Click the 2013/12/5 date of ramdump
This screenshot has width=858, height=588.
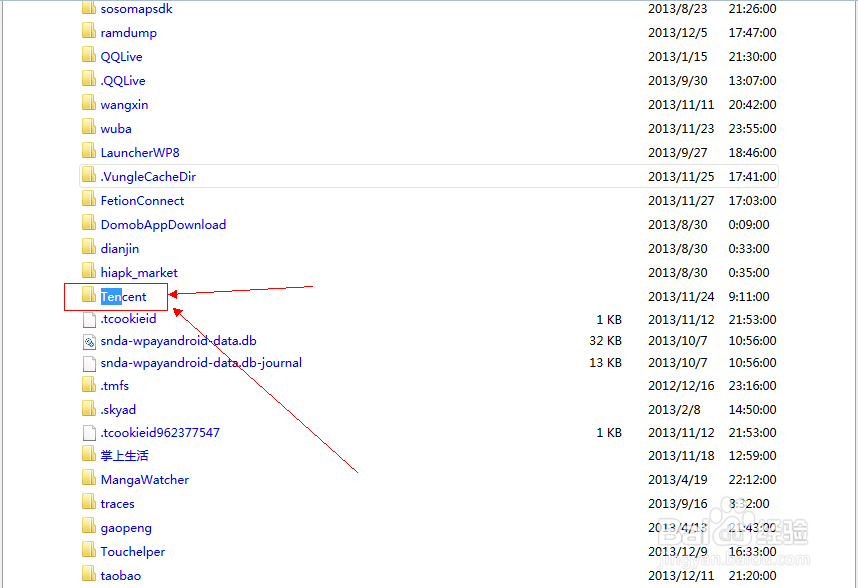pyautogui.click(x=678, y=33)
